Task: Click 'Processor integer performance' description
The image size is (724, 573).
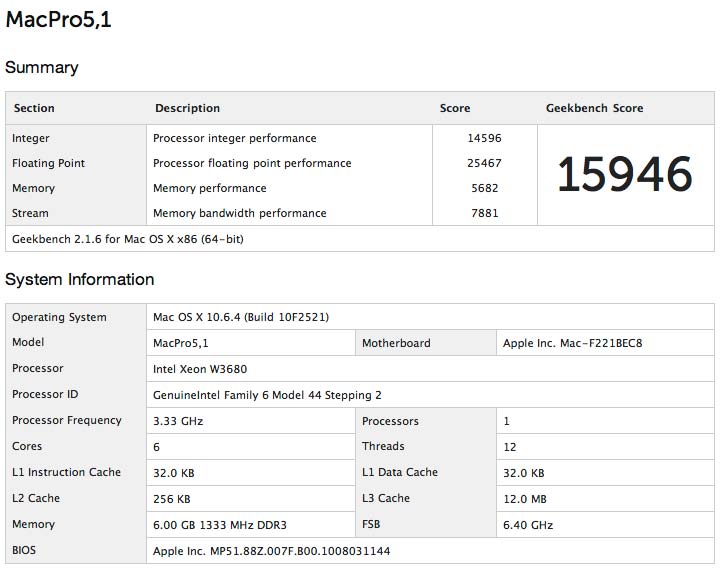Action: [x=235, y=138]
